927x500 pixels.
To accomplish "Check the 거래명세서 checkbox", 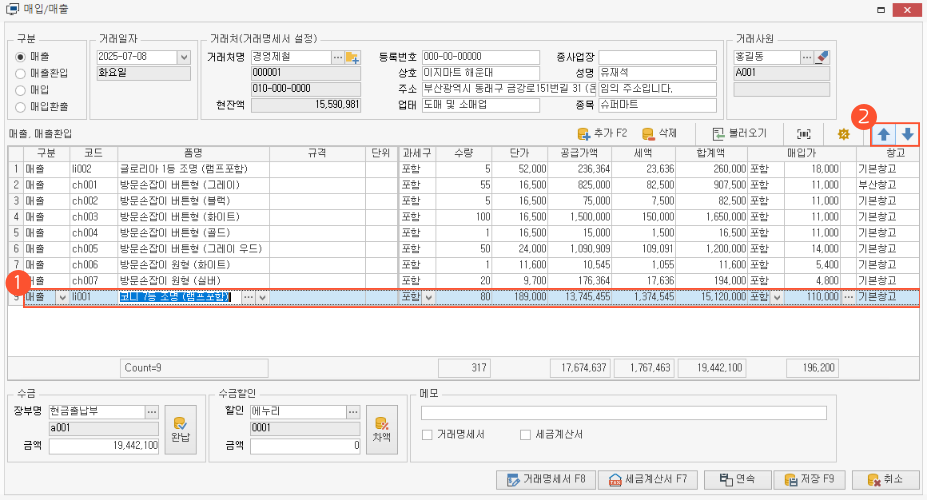I will pos(427,435).
